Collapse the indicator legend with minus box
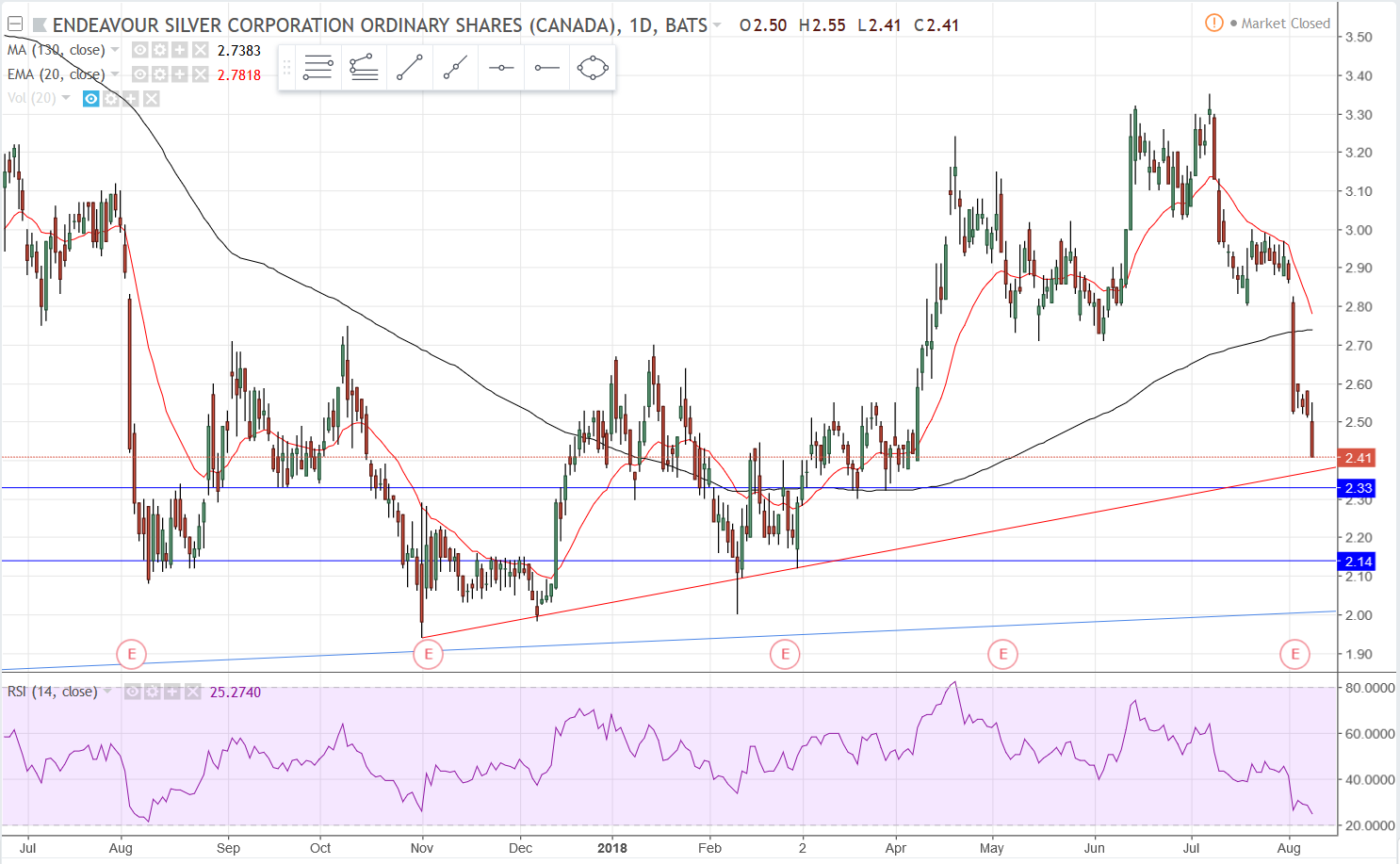 (15, 24)
